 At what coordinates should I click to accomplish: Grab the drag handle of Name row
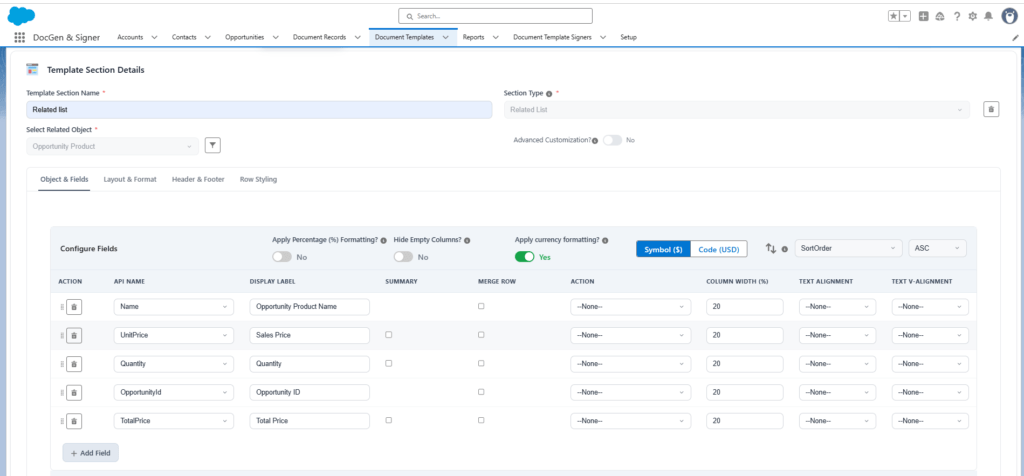[x=62, y=307]
